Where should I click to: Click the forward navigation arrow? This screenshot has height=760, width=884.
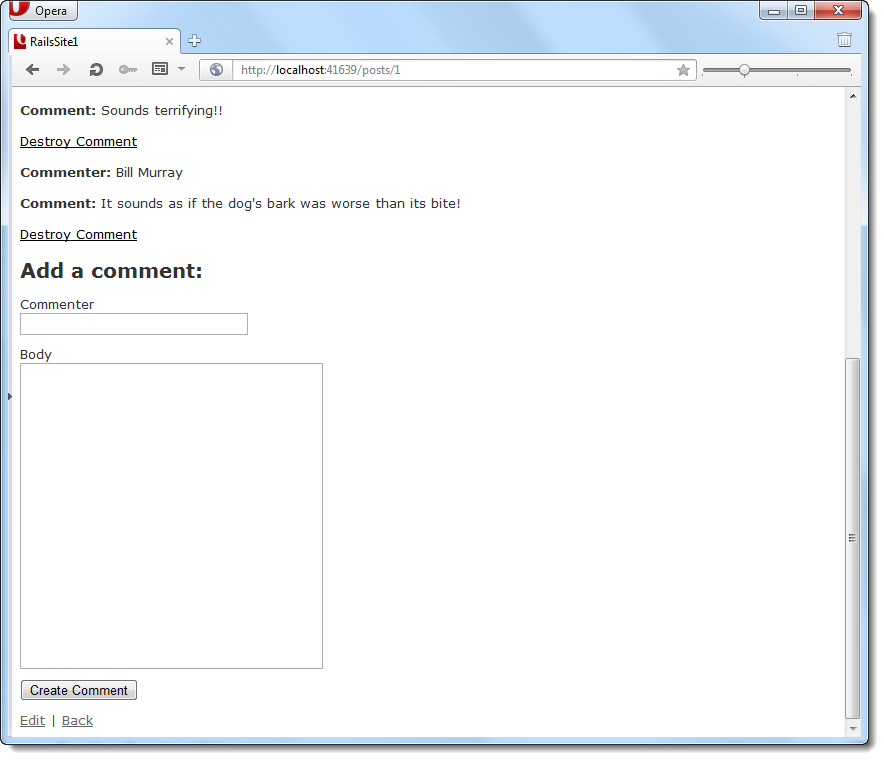click(62, 69)
